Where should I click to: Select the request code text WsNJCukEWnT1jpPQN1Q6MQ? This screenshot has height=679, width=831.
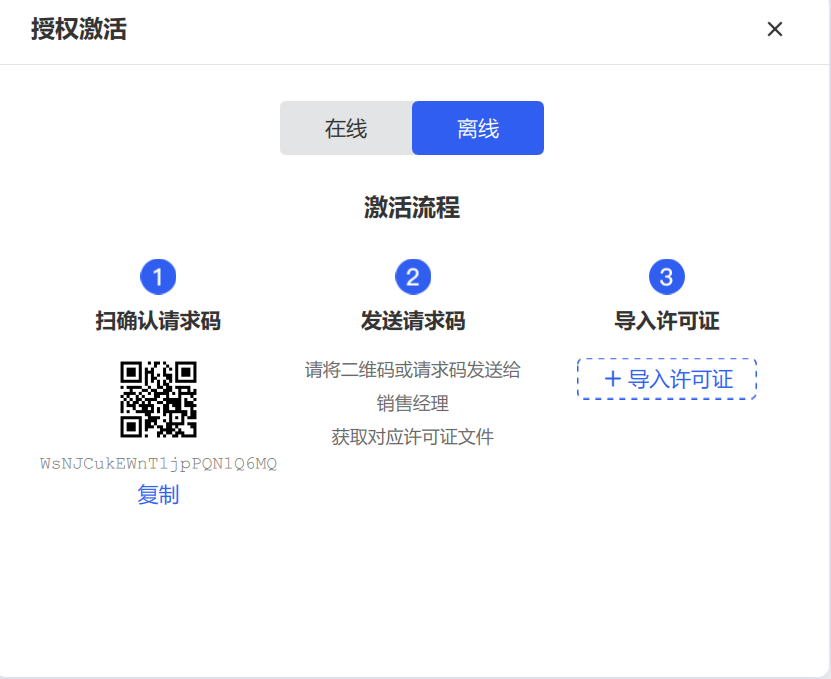[158, 464]
